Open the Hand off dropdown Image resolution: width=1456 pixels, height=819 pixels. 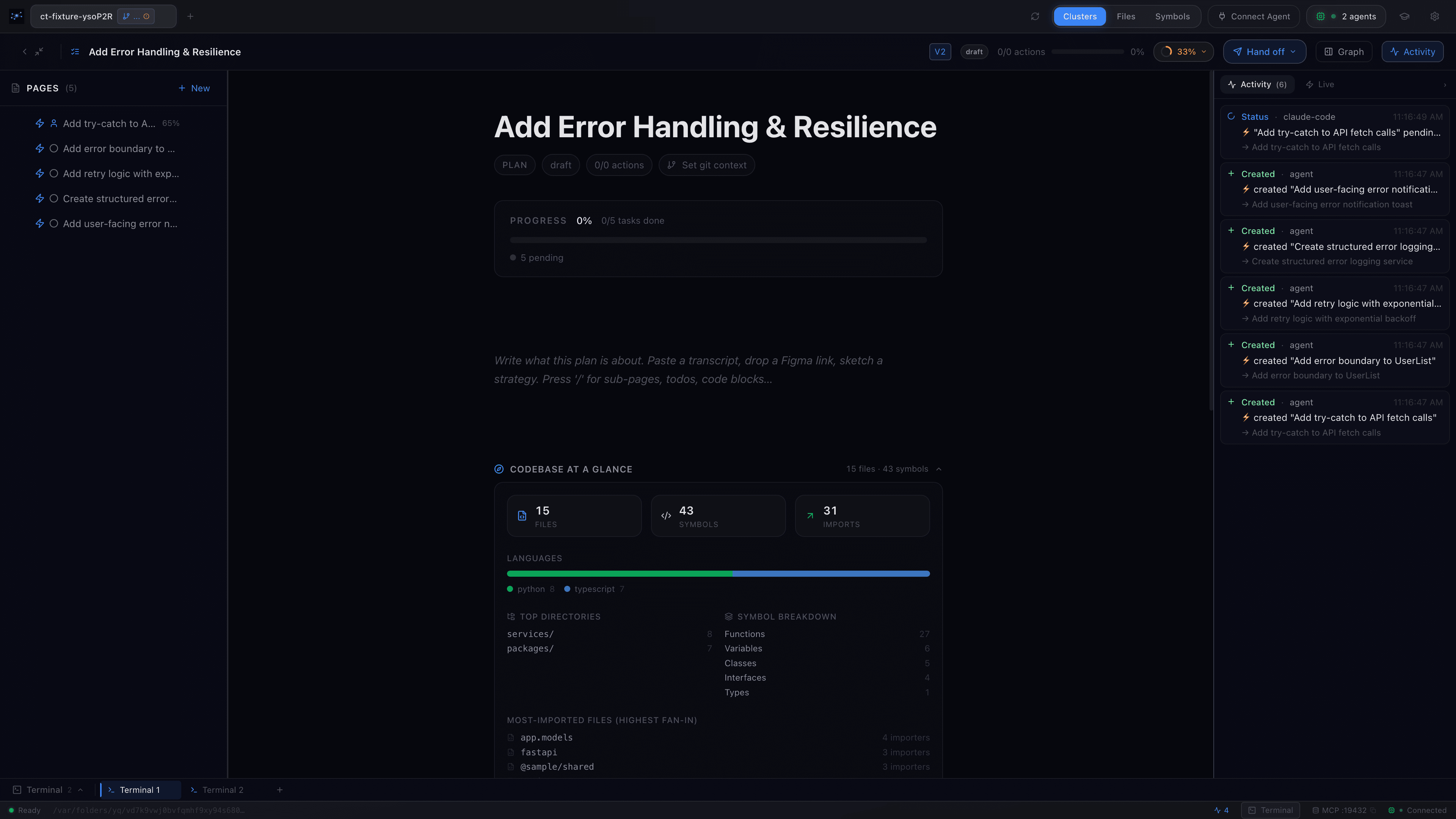[x=1265, y=52]
